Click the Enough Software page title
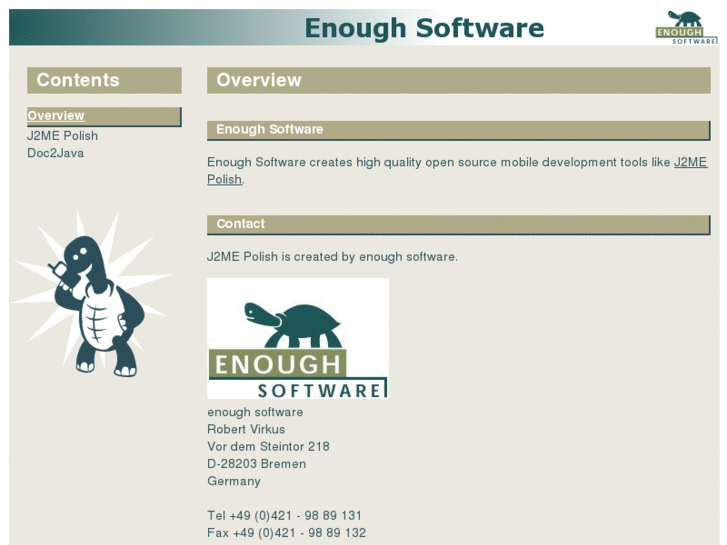Viewport: 727px width, 545px height. click(424, 28)
